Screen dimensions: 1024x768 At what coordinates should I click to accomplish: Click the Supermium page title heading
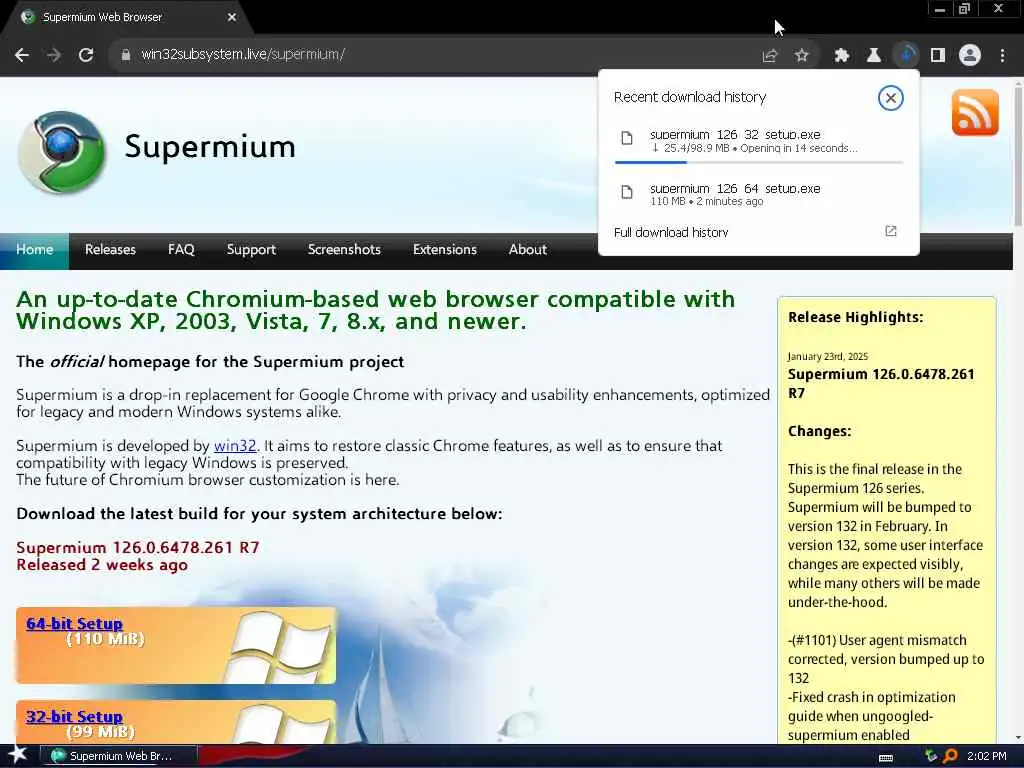click(x=210, y=146)
